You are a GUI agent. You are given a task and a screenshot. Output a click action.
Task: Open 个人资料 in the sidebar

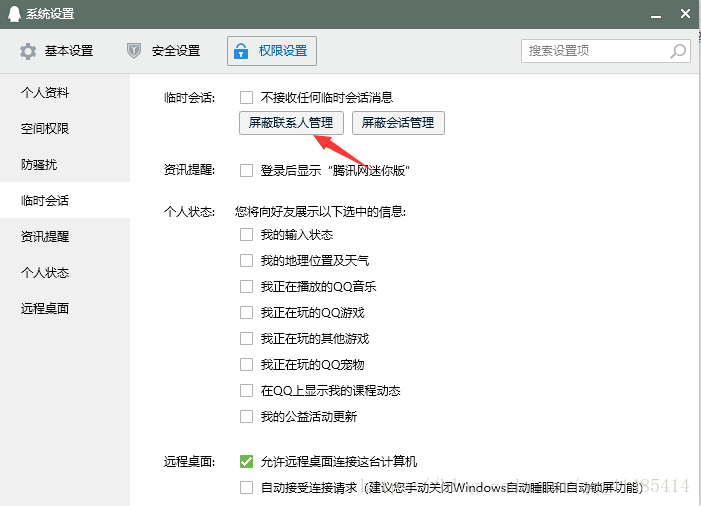click(x=65, y=93)
